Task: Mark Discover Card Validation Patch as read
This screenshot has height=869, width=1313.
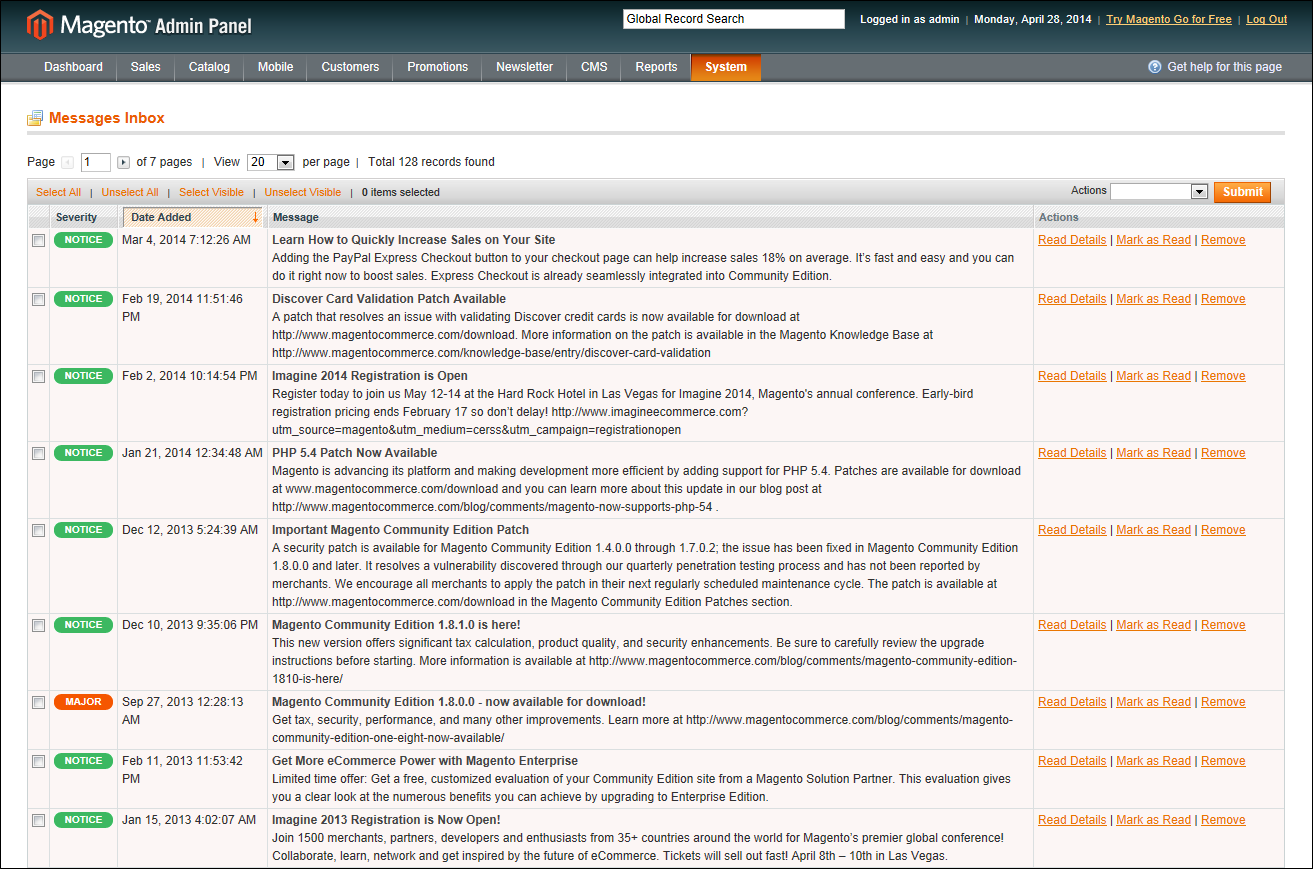Action: coord(1153,299)
